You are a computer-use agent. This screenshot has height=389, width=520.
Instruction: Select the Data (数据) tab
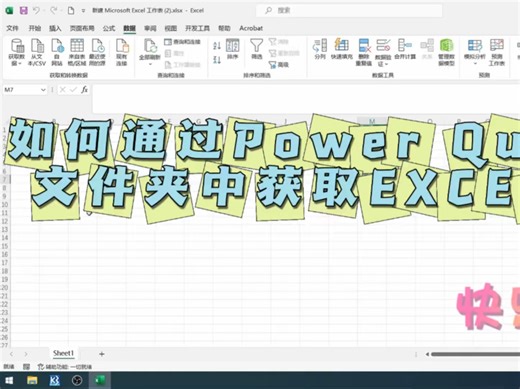(x=129, y=28)
